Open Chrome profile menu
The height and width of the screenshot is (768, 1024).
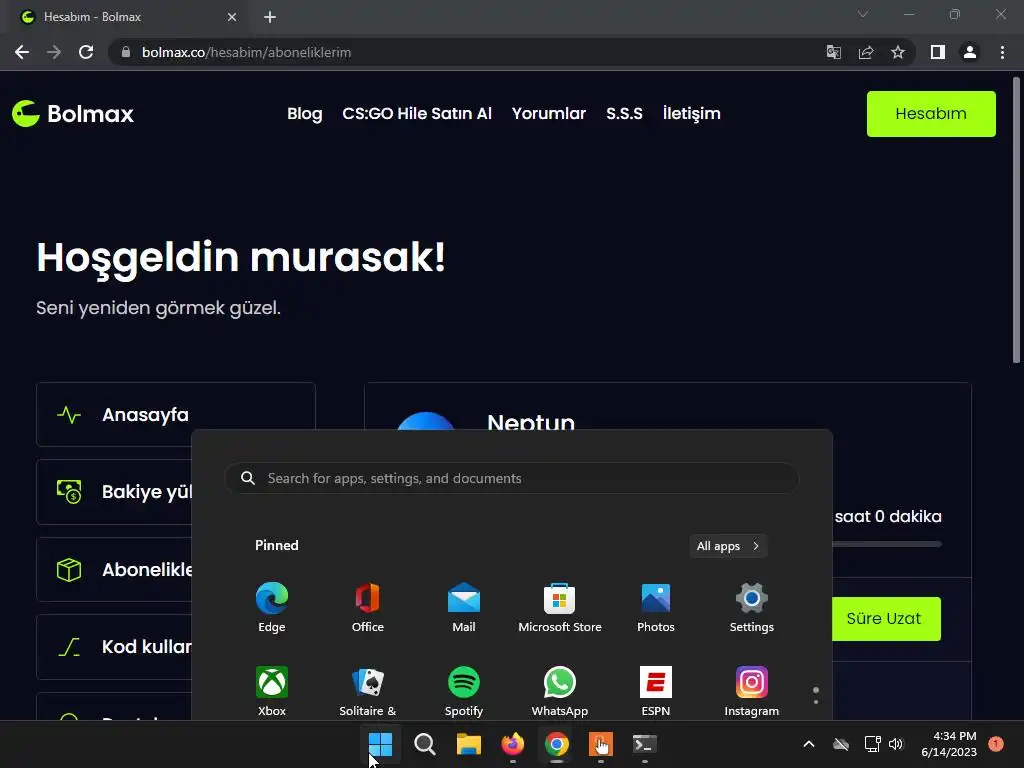[970, 52]
